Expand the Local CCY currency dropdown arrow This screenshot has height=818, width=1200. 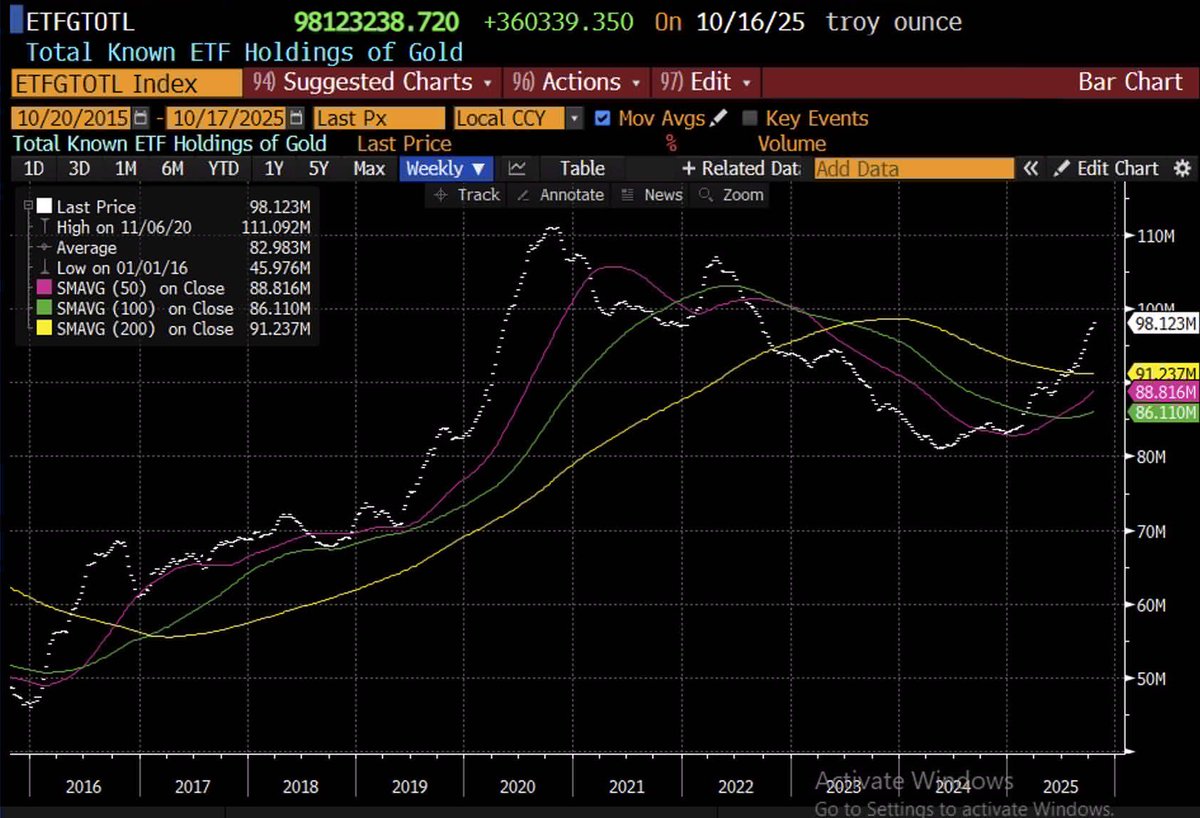(x=574, y=118)
